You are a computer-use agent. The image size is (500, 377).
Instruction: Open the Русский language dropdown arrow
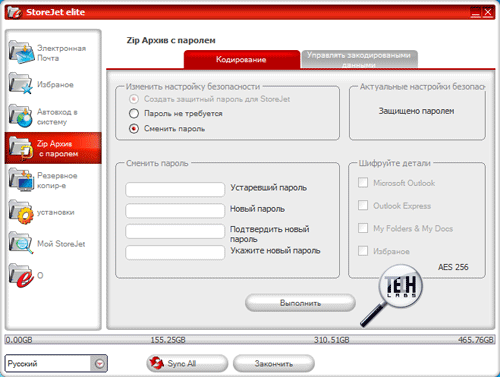click(99, 364)
